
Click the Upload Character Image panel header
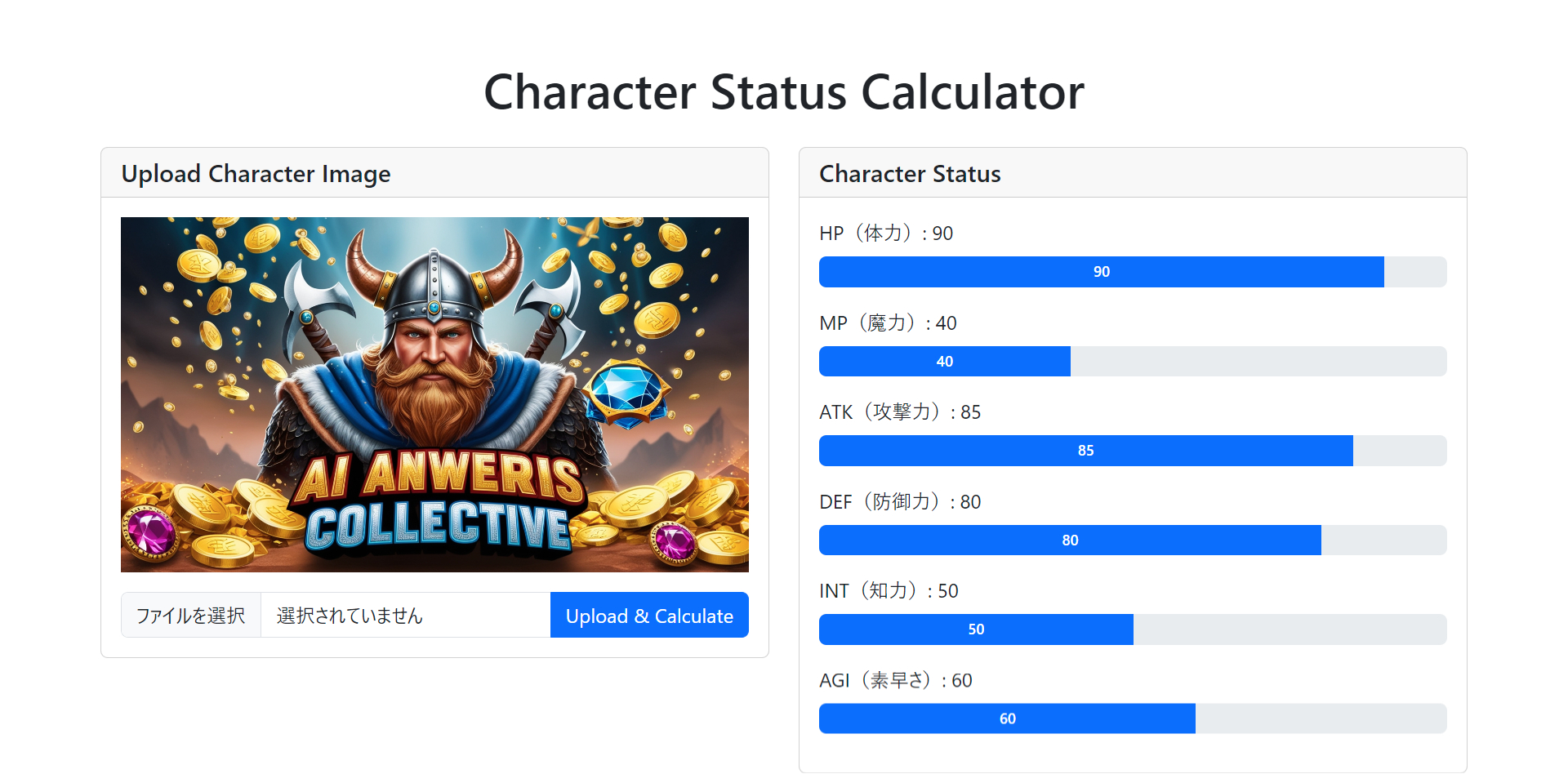point(256,173)
